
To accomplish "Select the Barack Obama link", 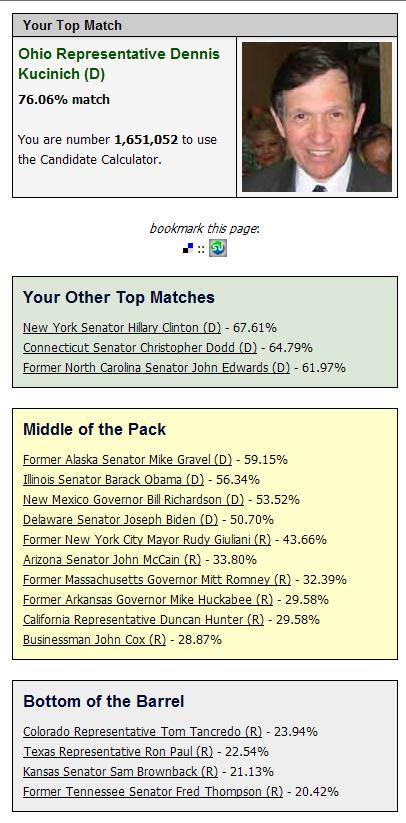I will pyautogui.click(x=113, y=480).
